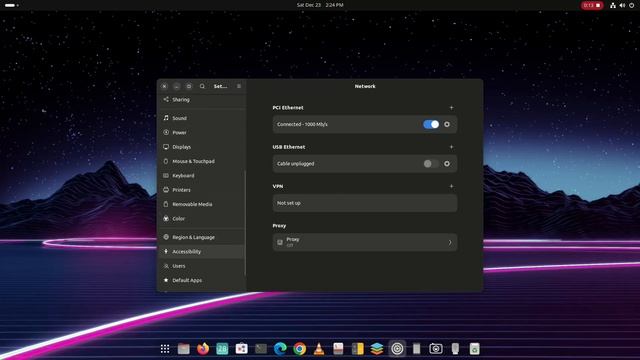Turn off the PCI Ethernet connection switch
This screenshot has width=640, height=360.
click(x=431, y=124)
